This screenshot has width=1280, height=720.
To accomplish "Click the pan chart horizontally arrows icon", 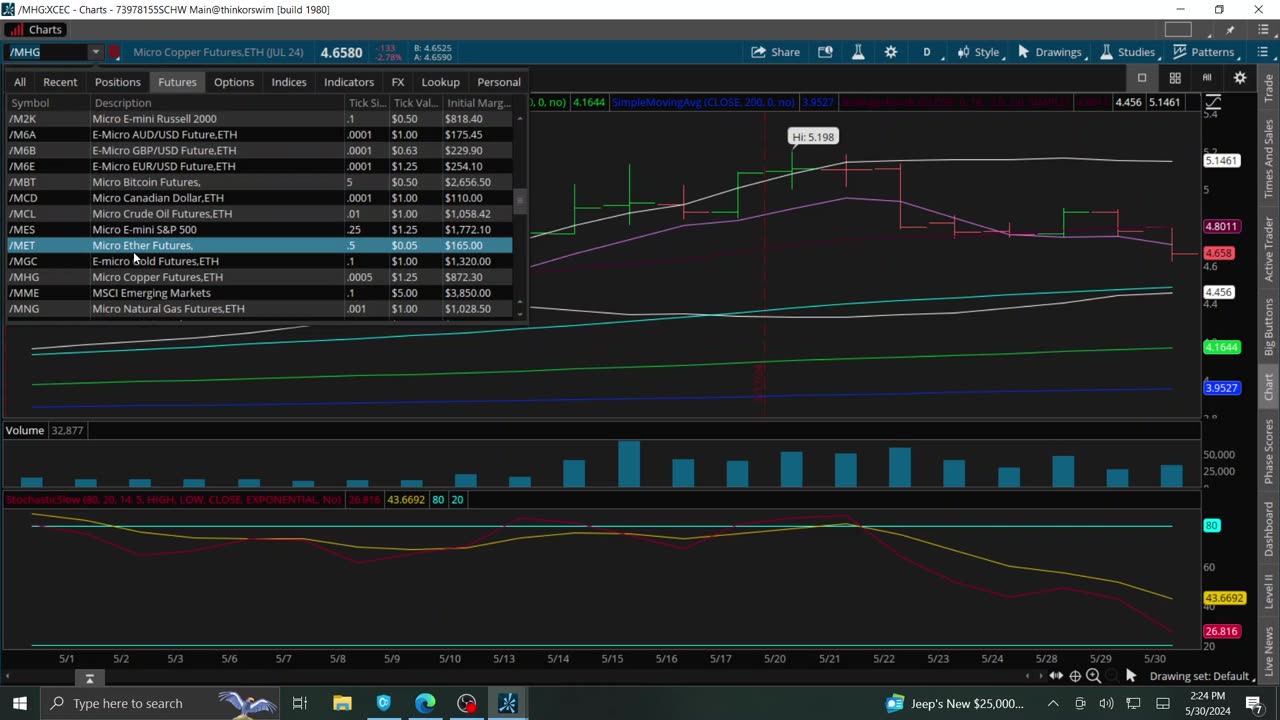I will pos(1056,676).
